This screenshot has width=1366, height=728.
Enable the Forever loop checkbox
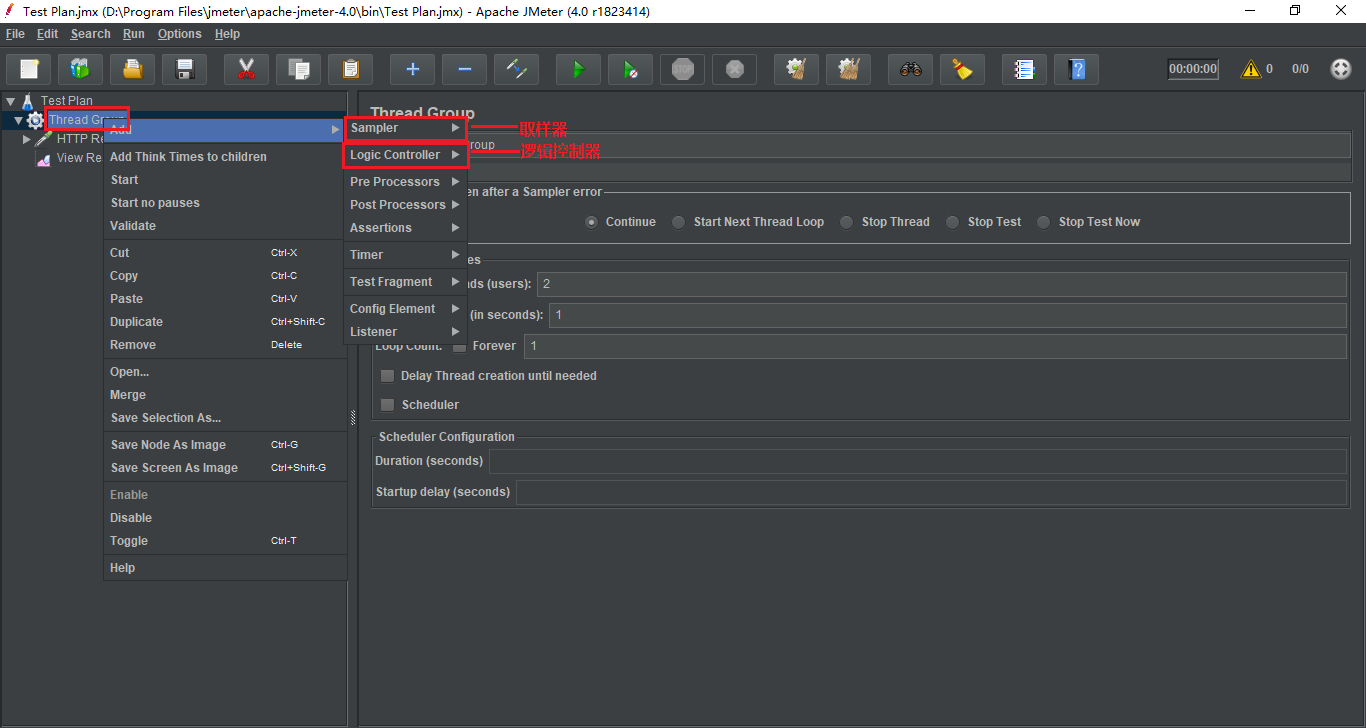[x=459, y=346]
